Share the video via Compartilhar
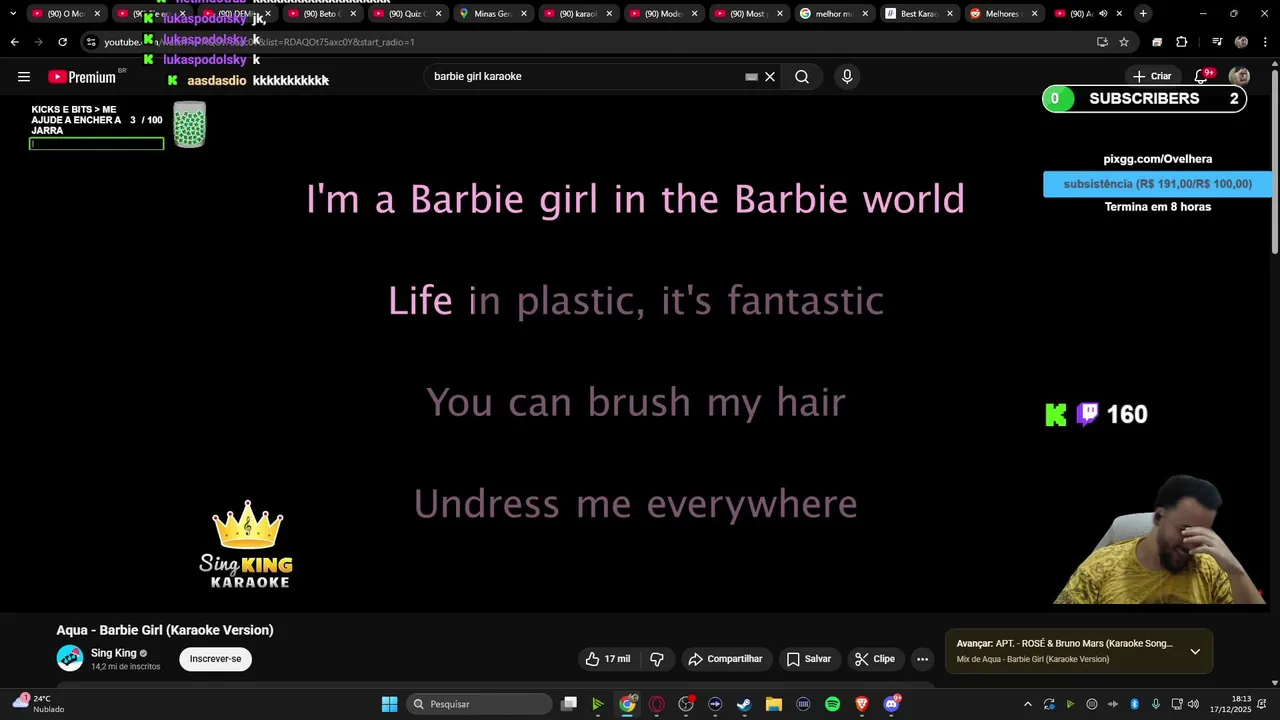 click(726, 659)
